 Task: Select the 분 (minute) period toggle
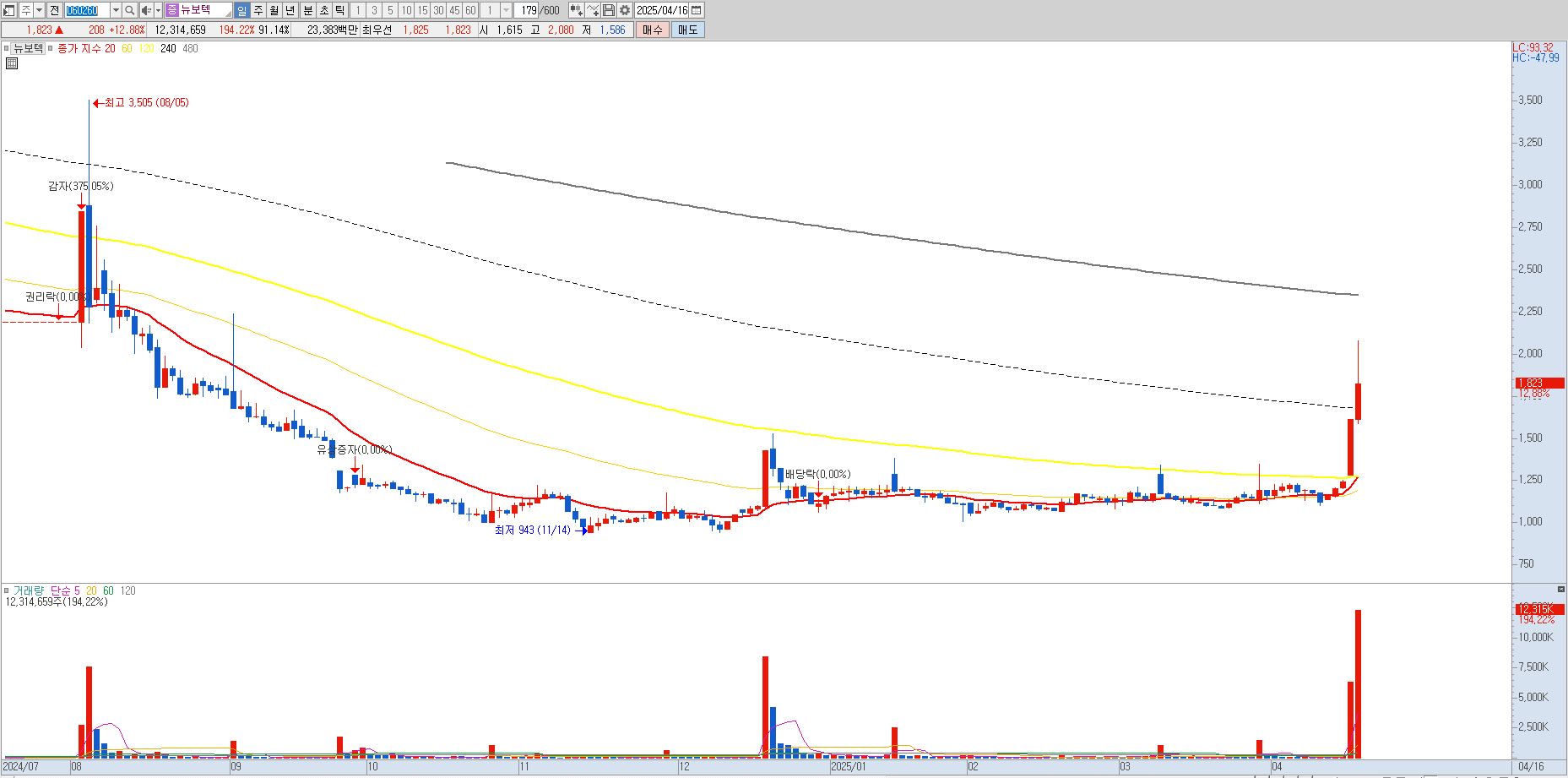click(308, 10)
